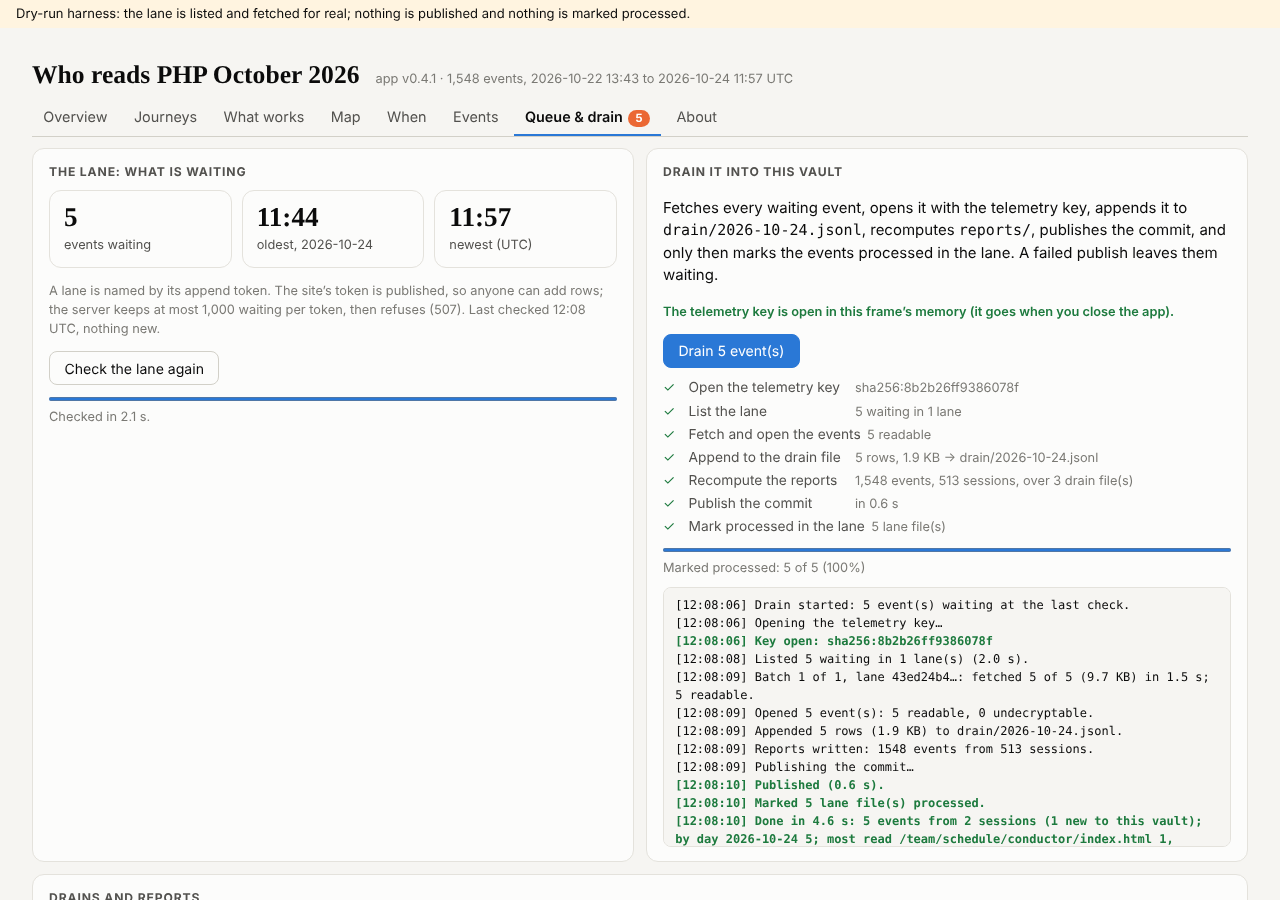Screen dimensions: 1280x900
Task: Show the Events tab
Action: tap(475, 117)
